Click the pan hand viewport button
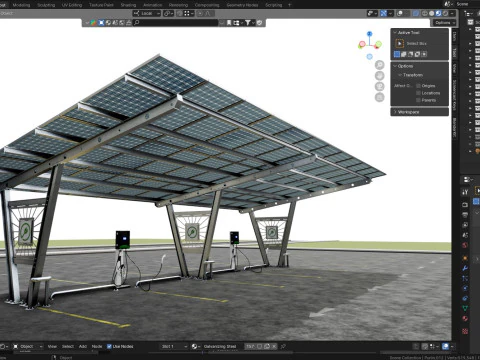The height and width of the screenshot is (360, 480). click(380, 76)
